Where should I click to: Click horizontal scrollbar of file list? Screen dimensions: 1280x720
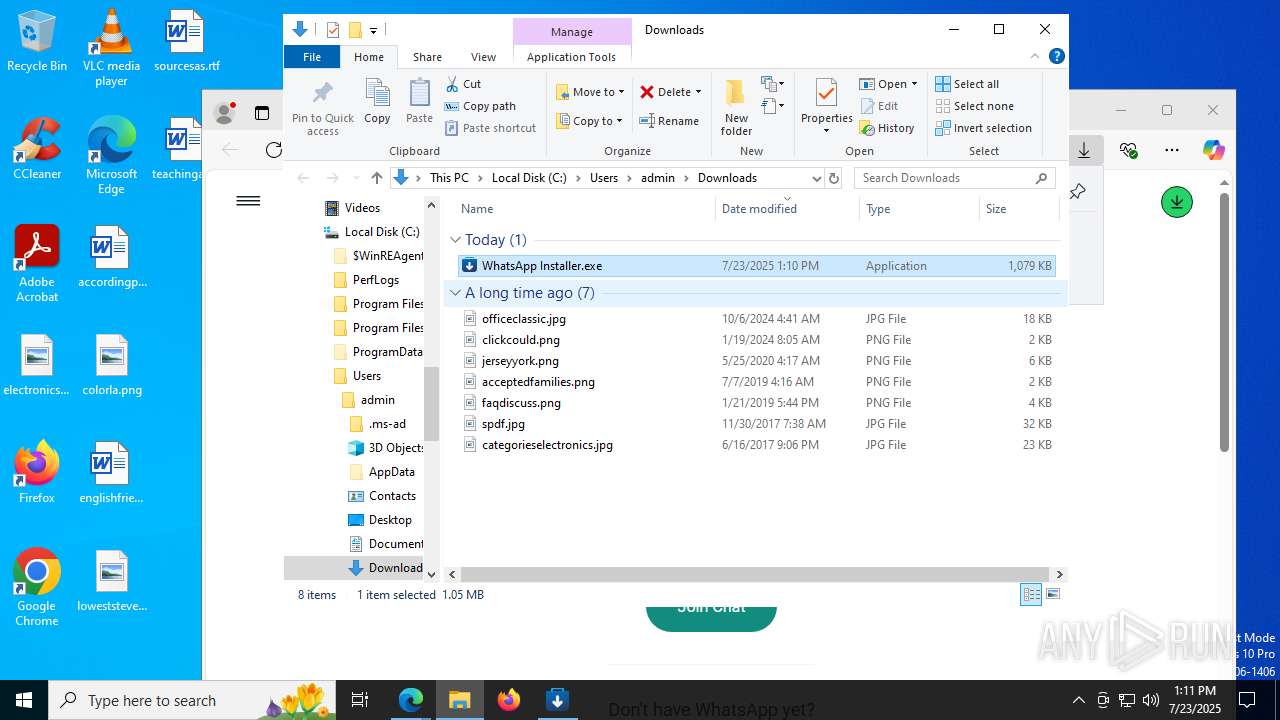[x=755, y=575]
